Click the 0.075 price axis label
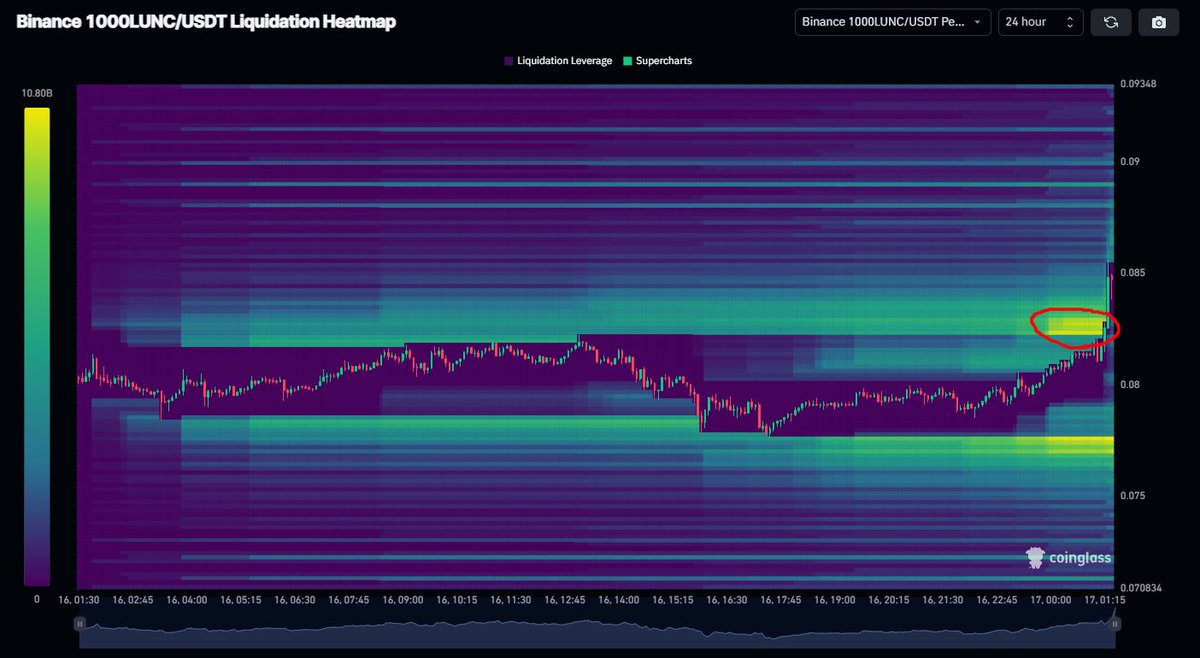The width and height of the screenshot is (1200, 658). tap(1133, 496)
